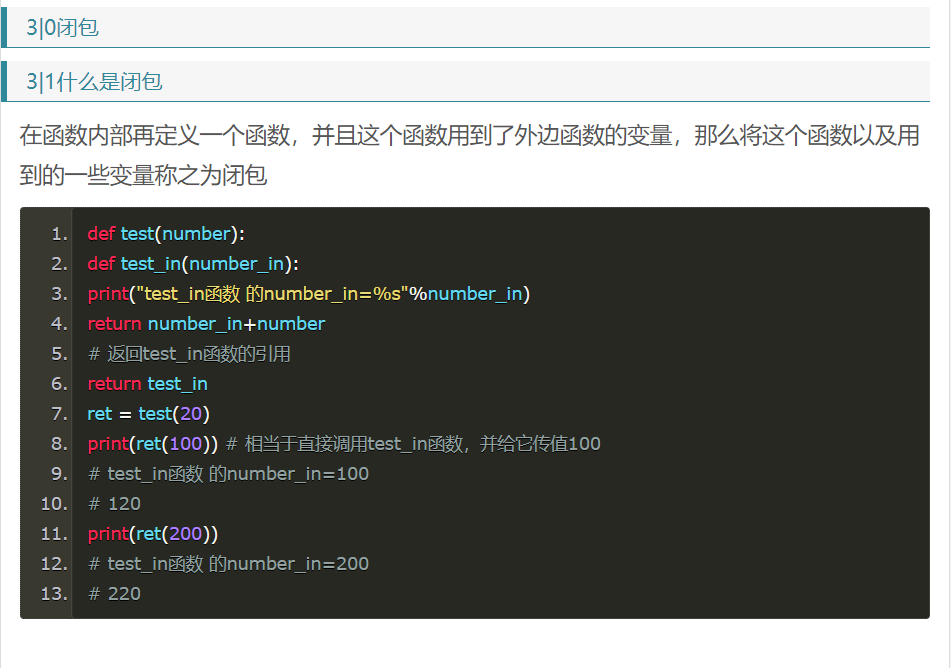Click the heading "3|0闭包"
The image size is (951, 668).
62,27
